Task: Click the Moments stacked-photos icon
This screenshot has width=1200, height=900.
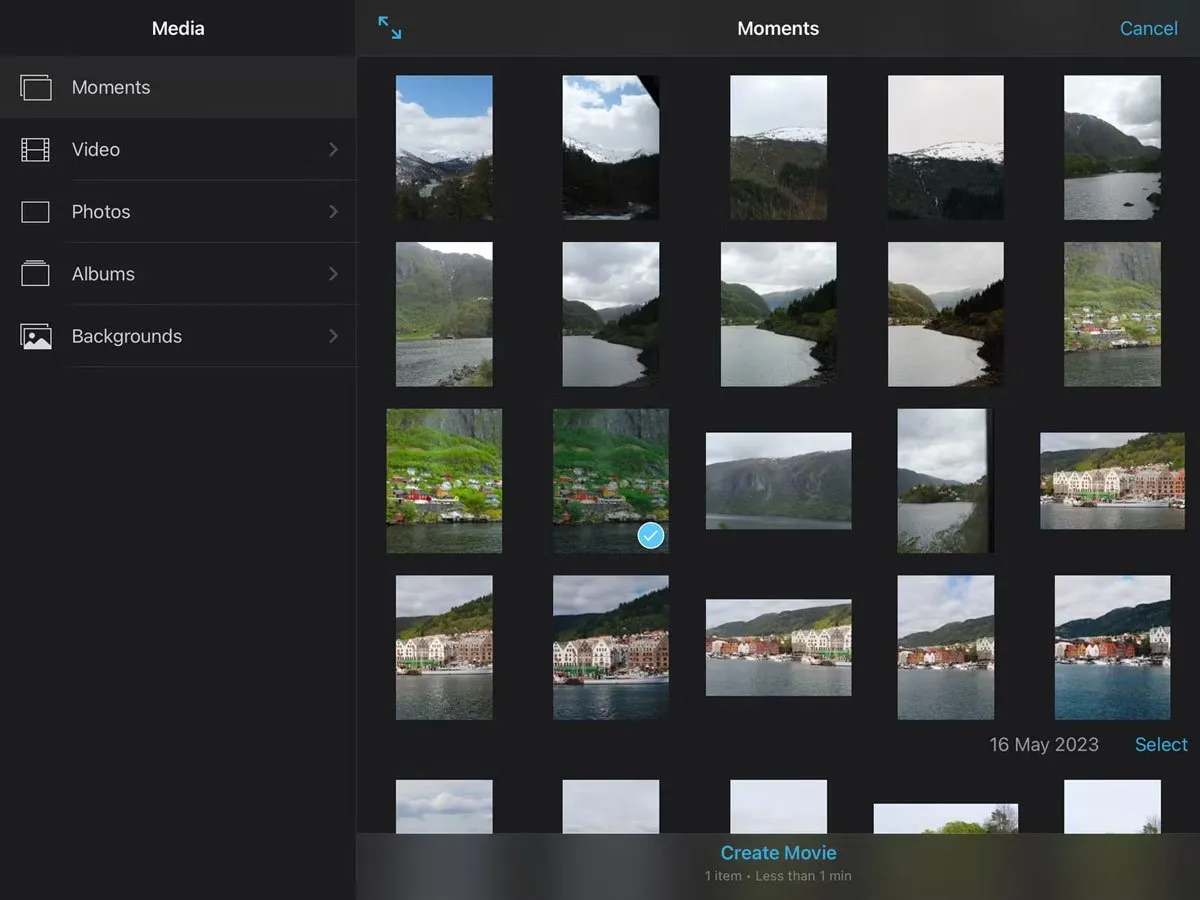Action: click(36, 87)
